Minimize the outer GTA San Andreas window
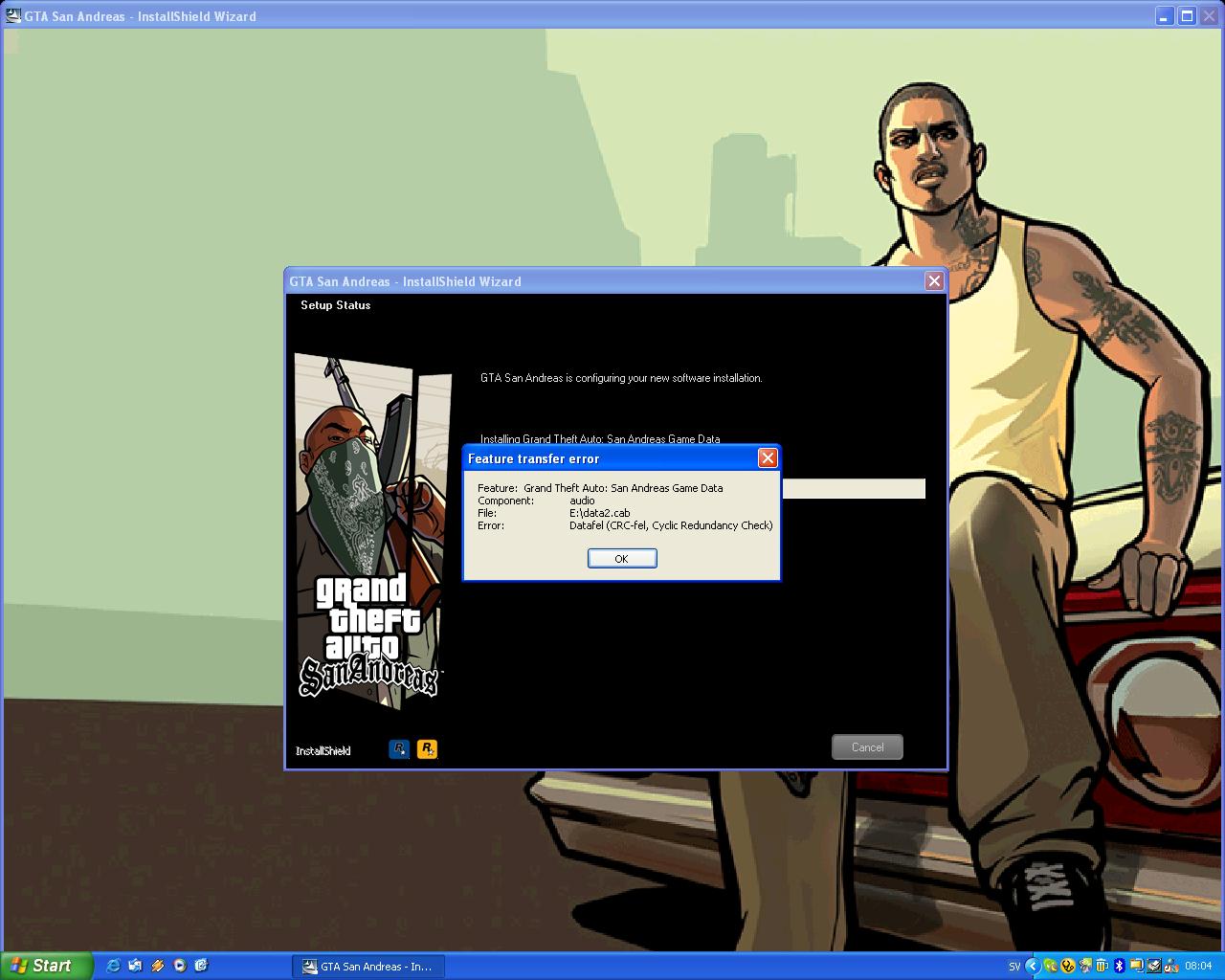1225x980 pixels. [x=1165, y=16]
